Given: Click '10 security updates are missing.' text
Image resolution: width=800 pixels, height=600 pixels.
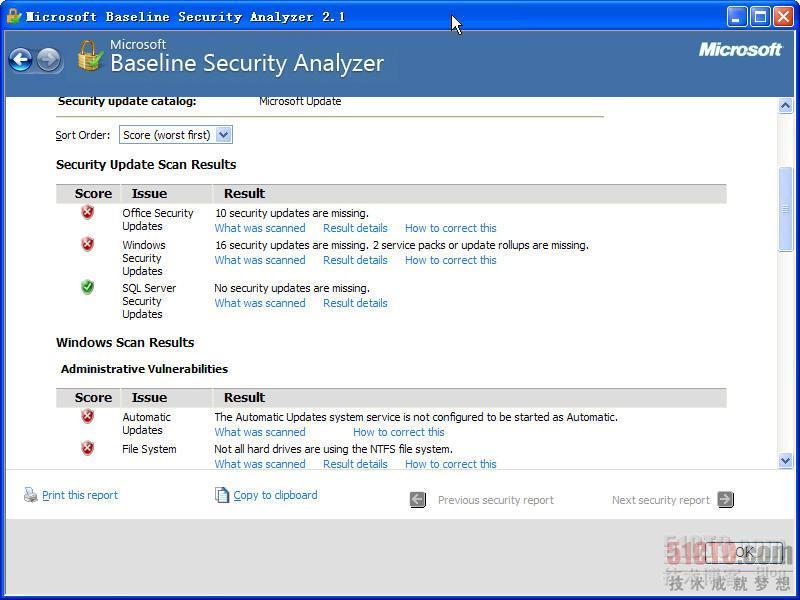Looking at the screenshot, I should click(291, 213).
